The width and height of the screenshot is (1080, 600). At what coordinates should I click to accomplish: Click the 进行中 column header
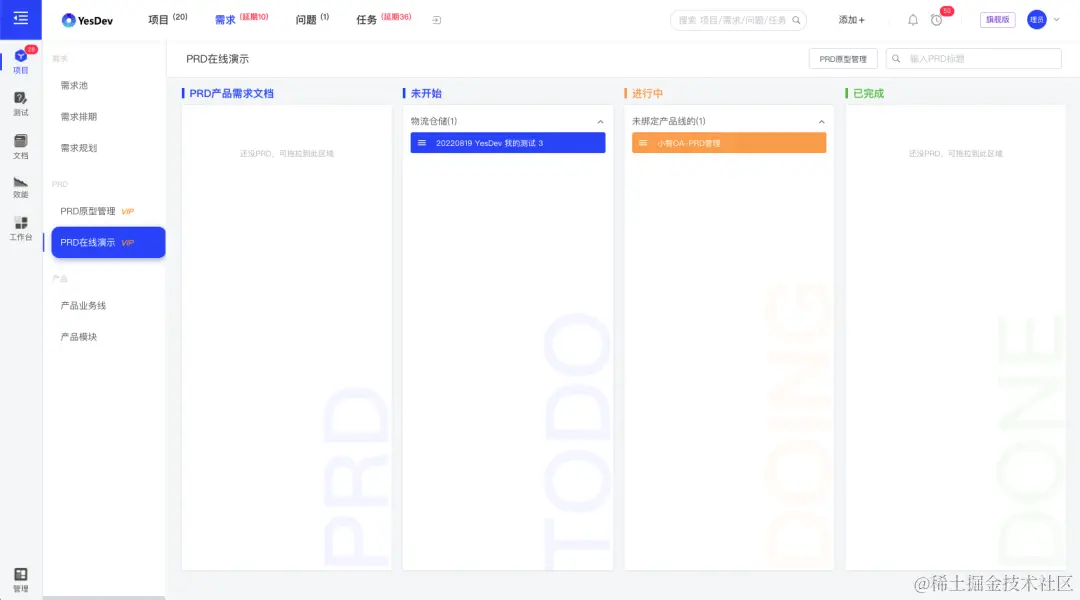(647, 93)
